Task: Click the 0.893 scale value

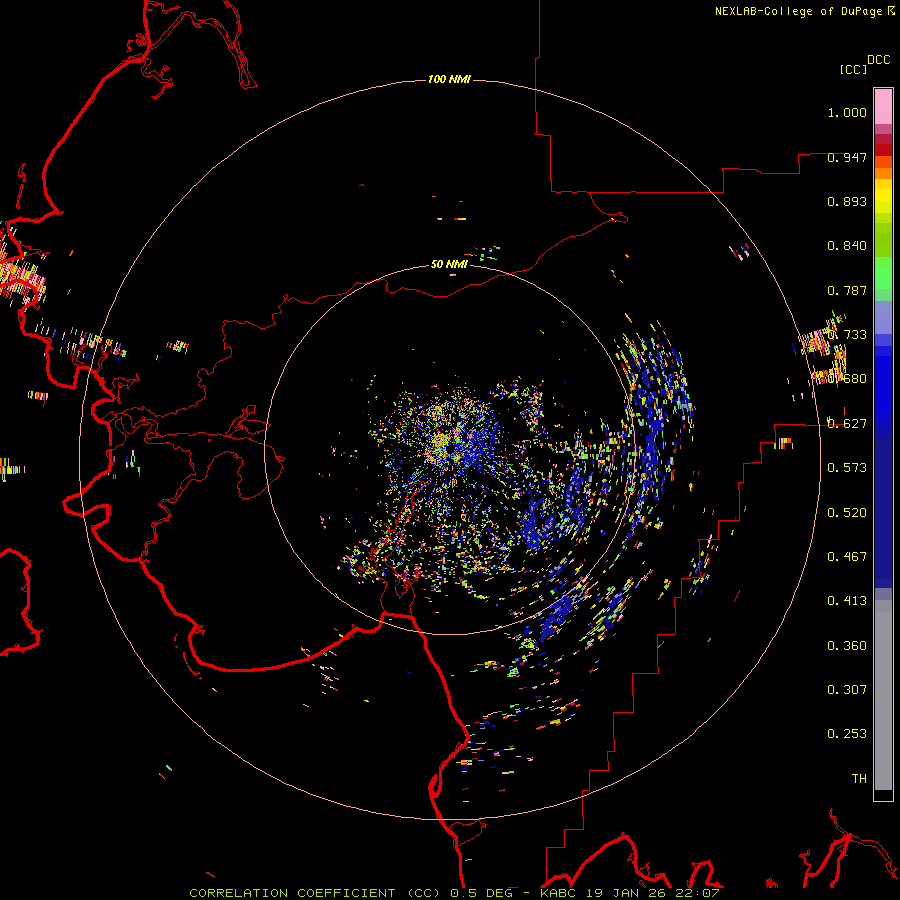Action: 847,201
